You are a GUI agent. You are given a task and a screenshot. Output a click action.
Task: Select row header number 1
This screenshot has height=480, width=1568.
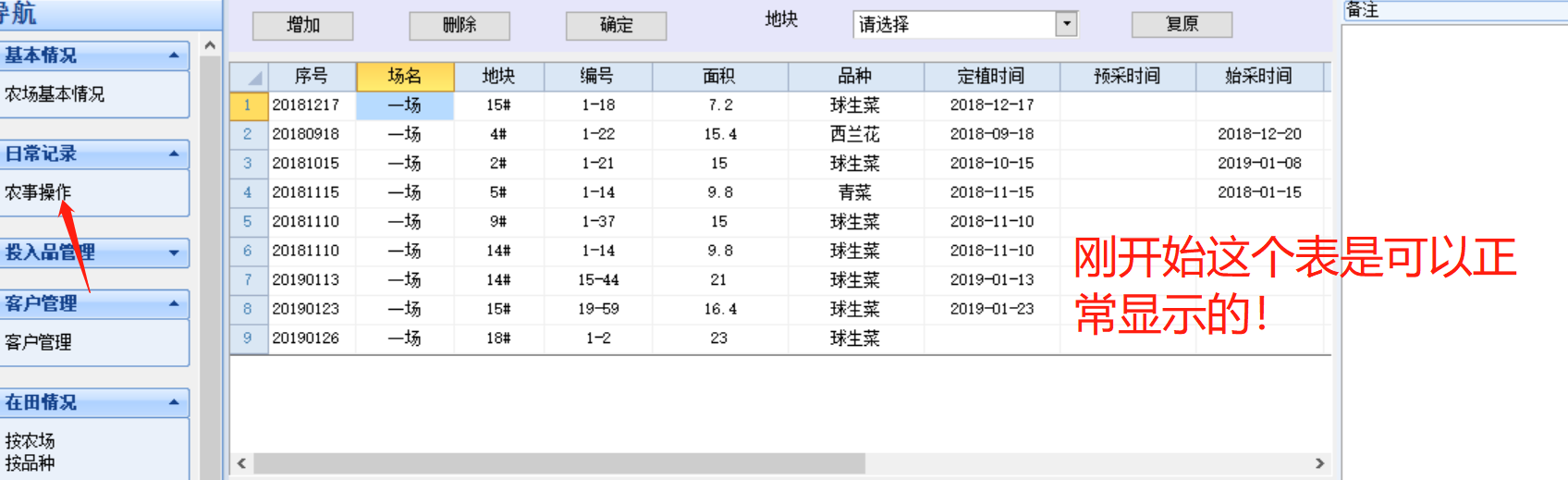click(248, 105)
